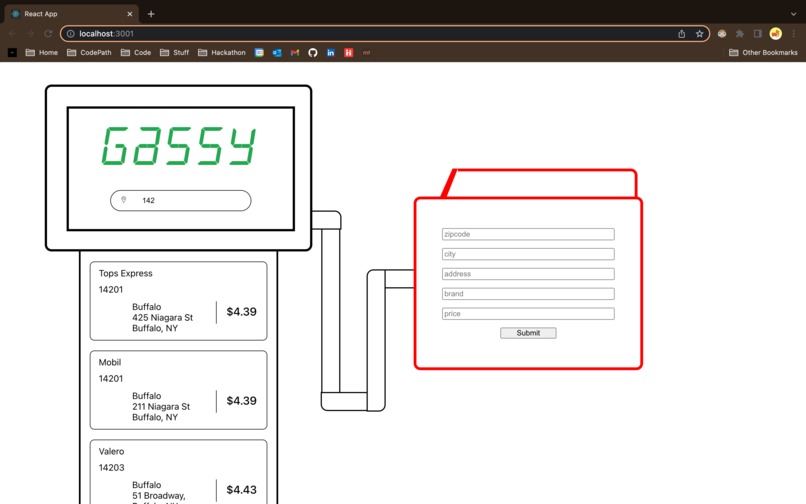
Task: Click the 425 Niagara St address
Action: point(162,317)
